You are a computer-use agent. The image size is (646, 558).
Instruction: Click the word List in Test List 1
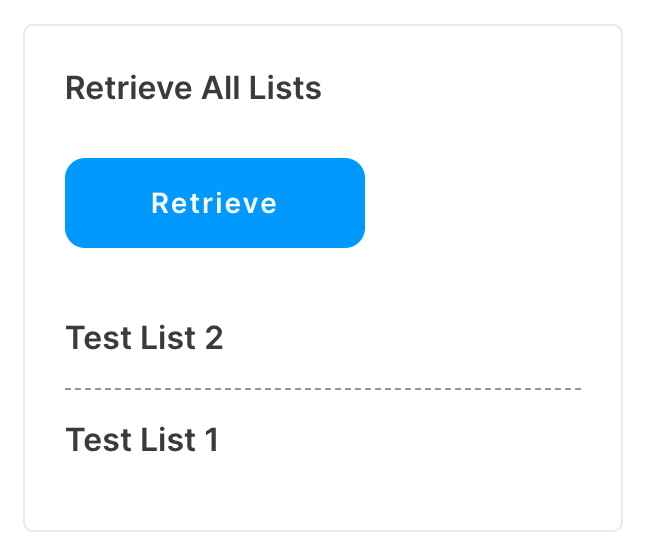168,440
